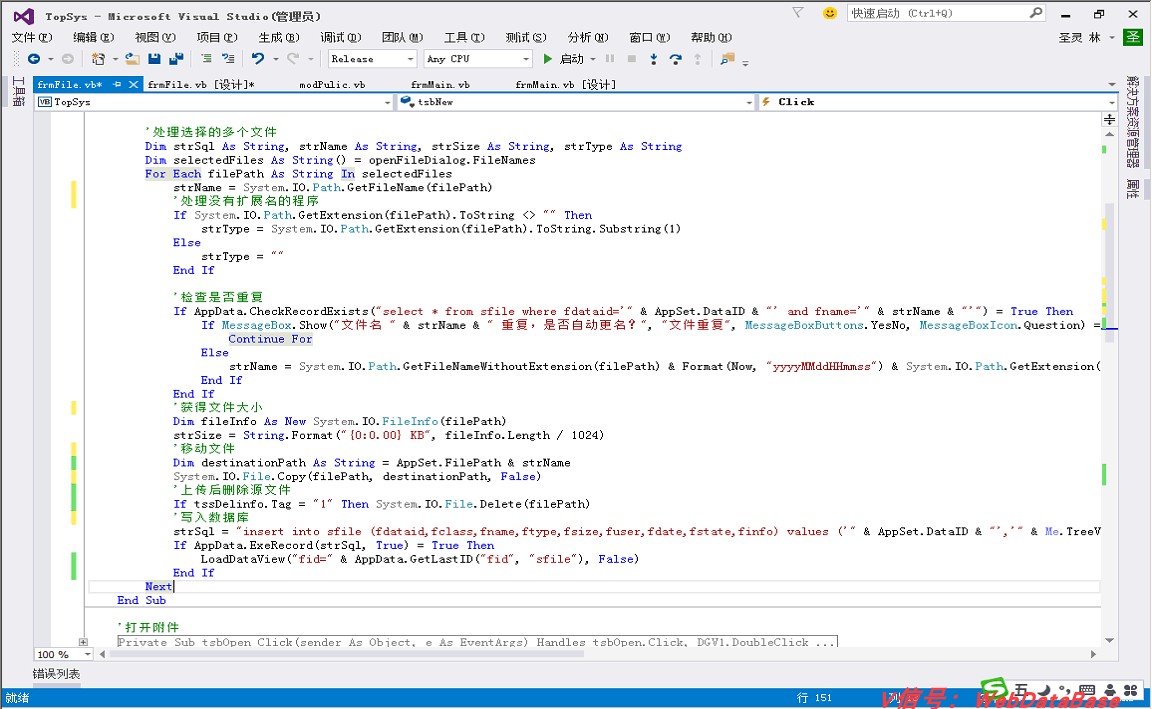Open the 错误列表 error list panel

click(57, 674)
